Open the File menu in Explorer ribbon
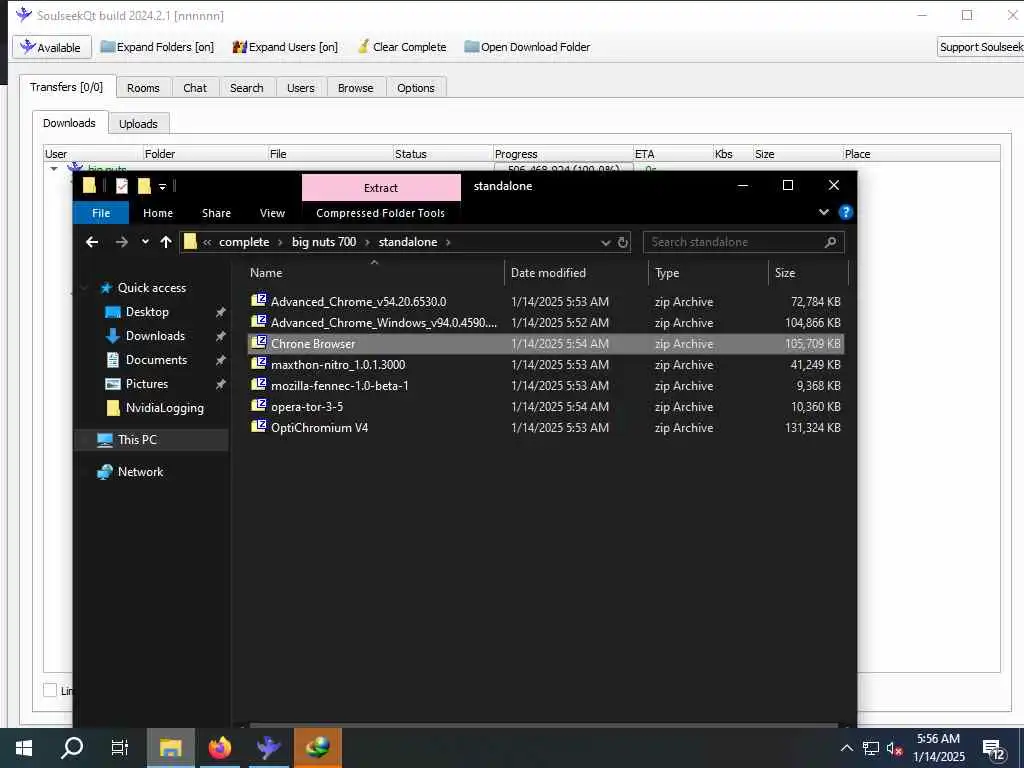The width and height of the screenshot is (1024, 768). (x=101, y=213)
